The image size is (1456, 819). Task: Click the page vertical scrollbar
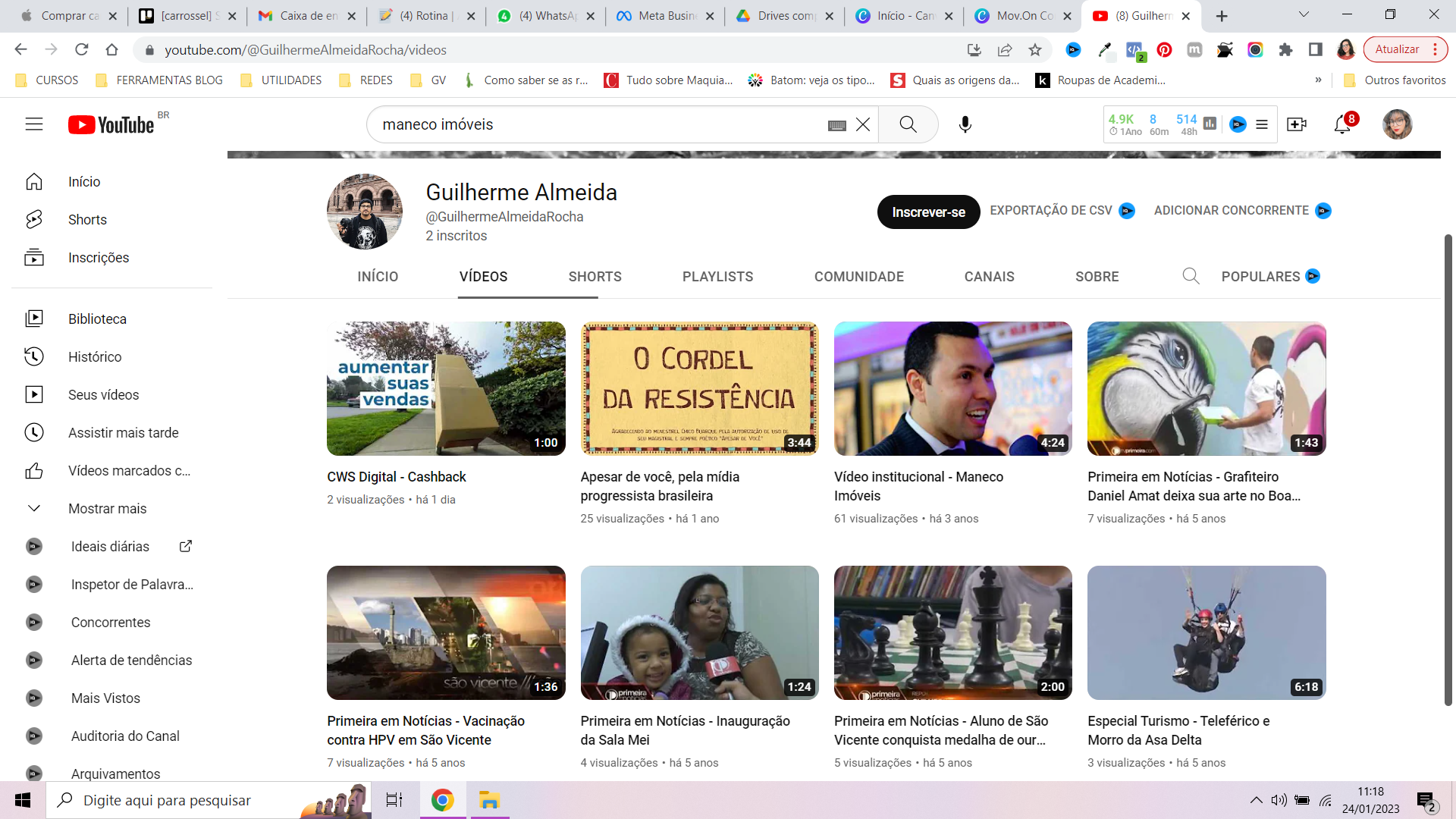pyautogui.click(x=1448, y=470)
